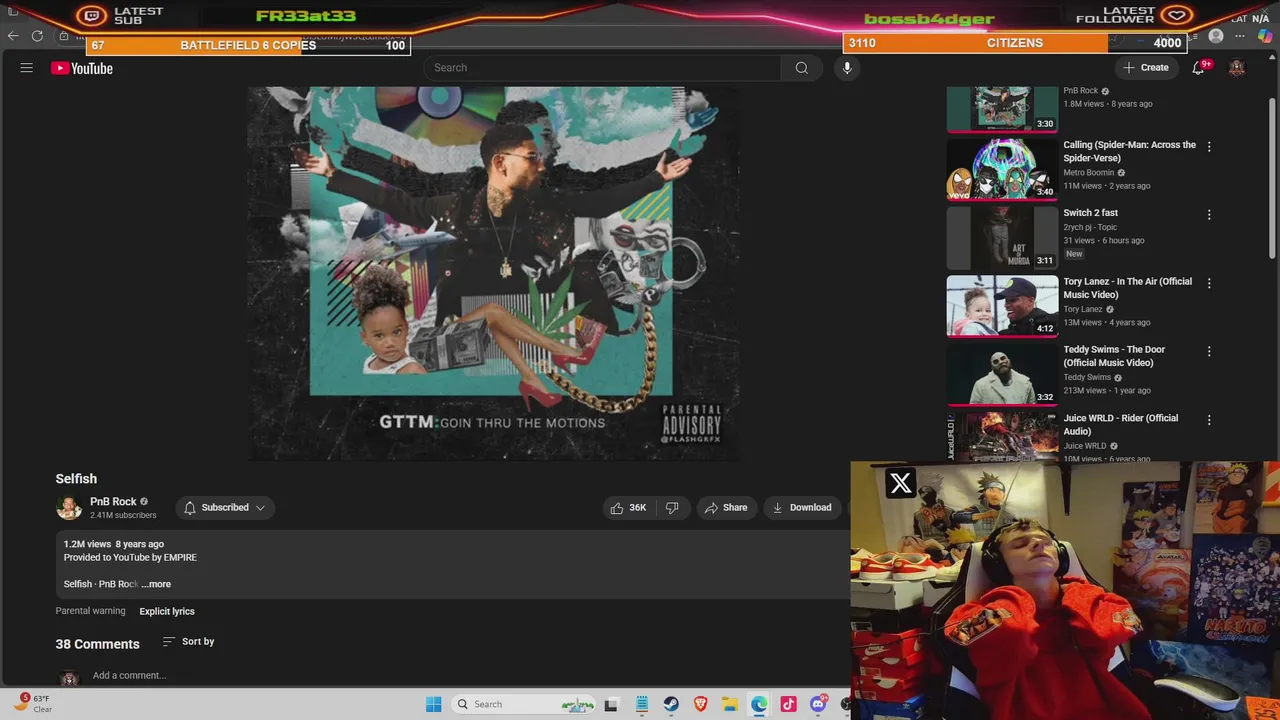The height and width of the screenshot is (720, 1280).
Task: Go to the YouTube home logo
Action: pos(82,68)
